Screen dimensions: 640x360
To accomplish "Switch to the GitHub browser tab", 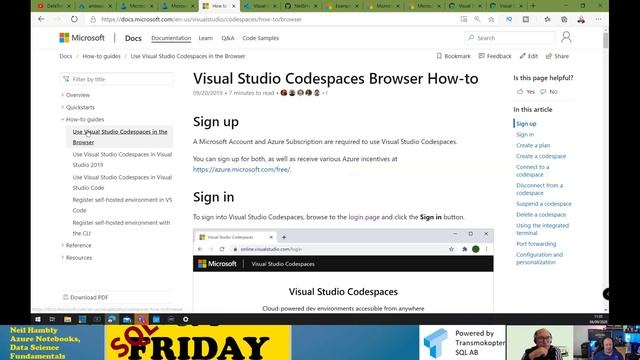I will point(301,6).
